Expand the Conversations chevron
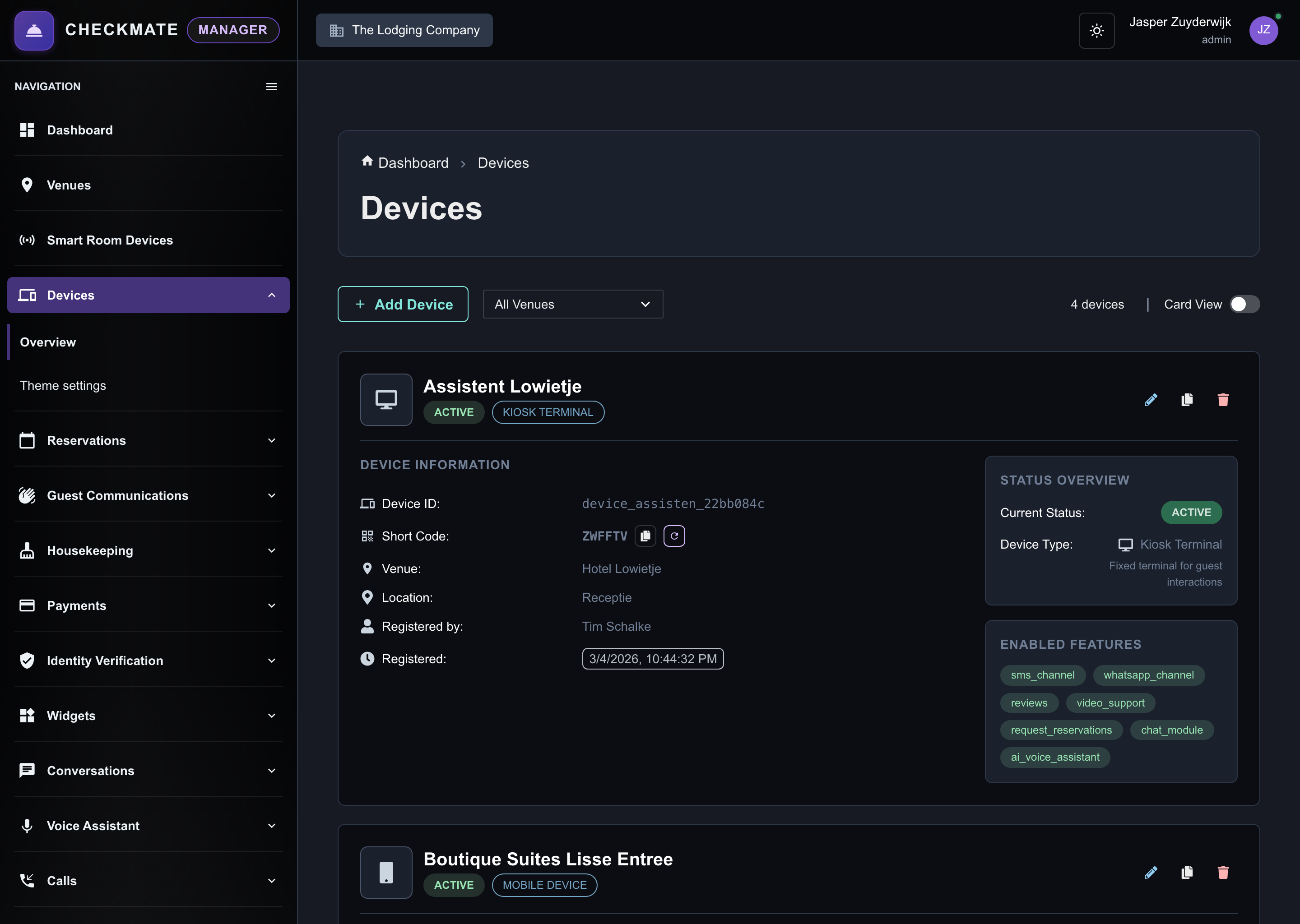The width and height of the screenshot is (1300, 924). [271, 771]
